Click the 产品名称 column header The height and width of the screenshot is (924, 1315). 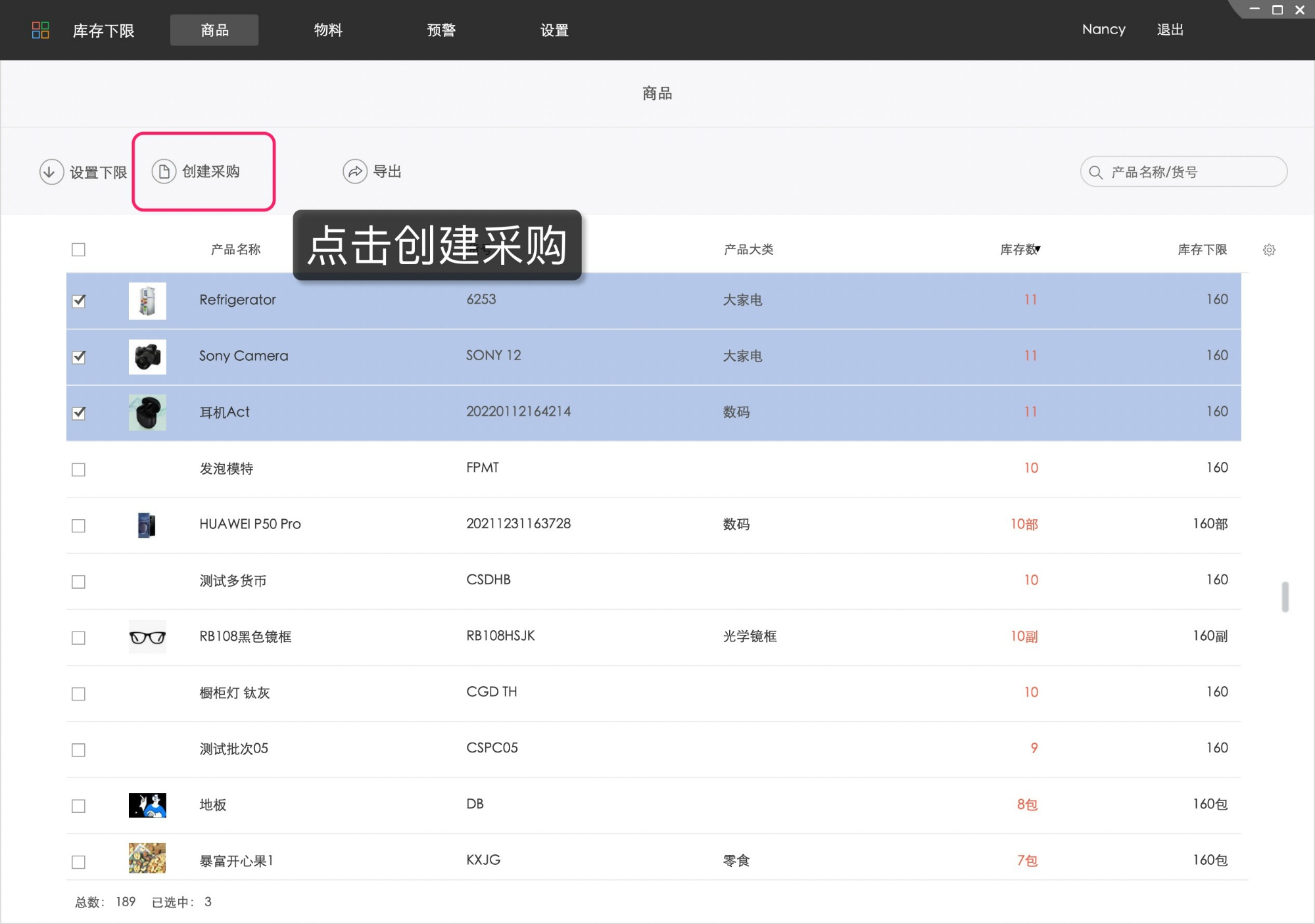point(235,250)
